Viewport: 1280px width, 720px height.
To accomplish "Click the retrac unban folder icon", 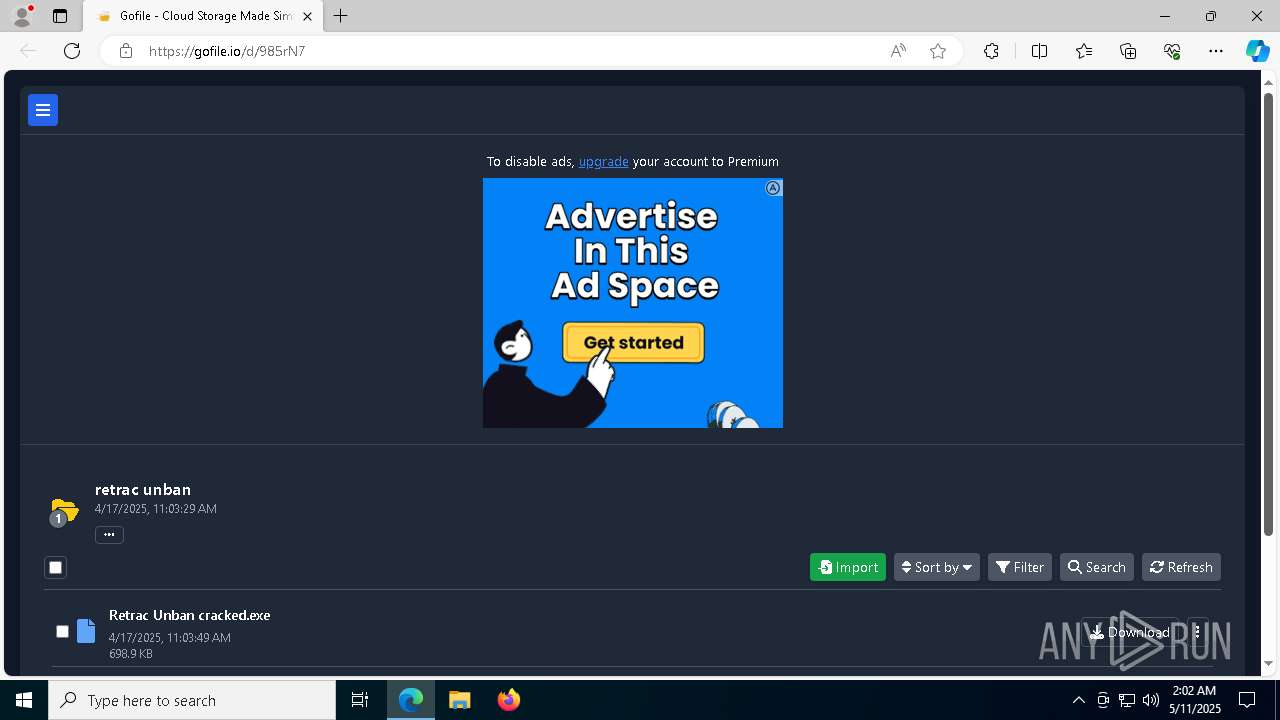I will coord(64,511).
